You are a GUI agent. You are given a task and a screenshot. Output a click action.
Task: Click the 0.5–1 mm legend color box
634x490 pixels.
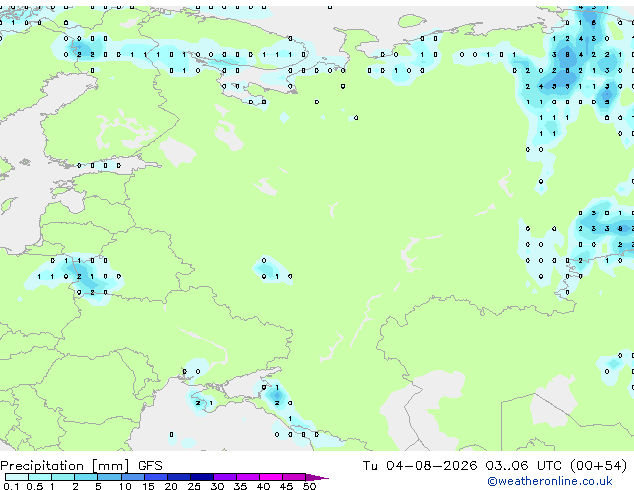coord(40,477)
